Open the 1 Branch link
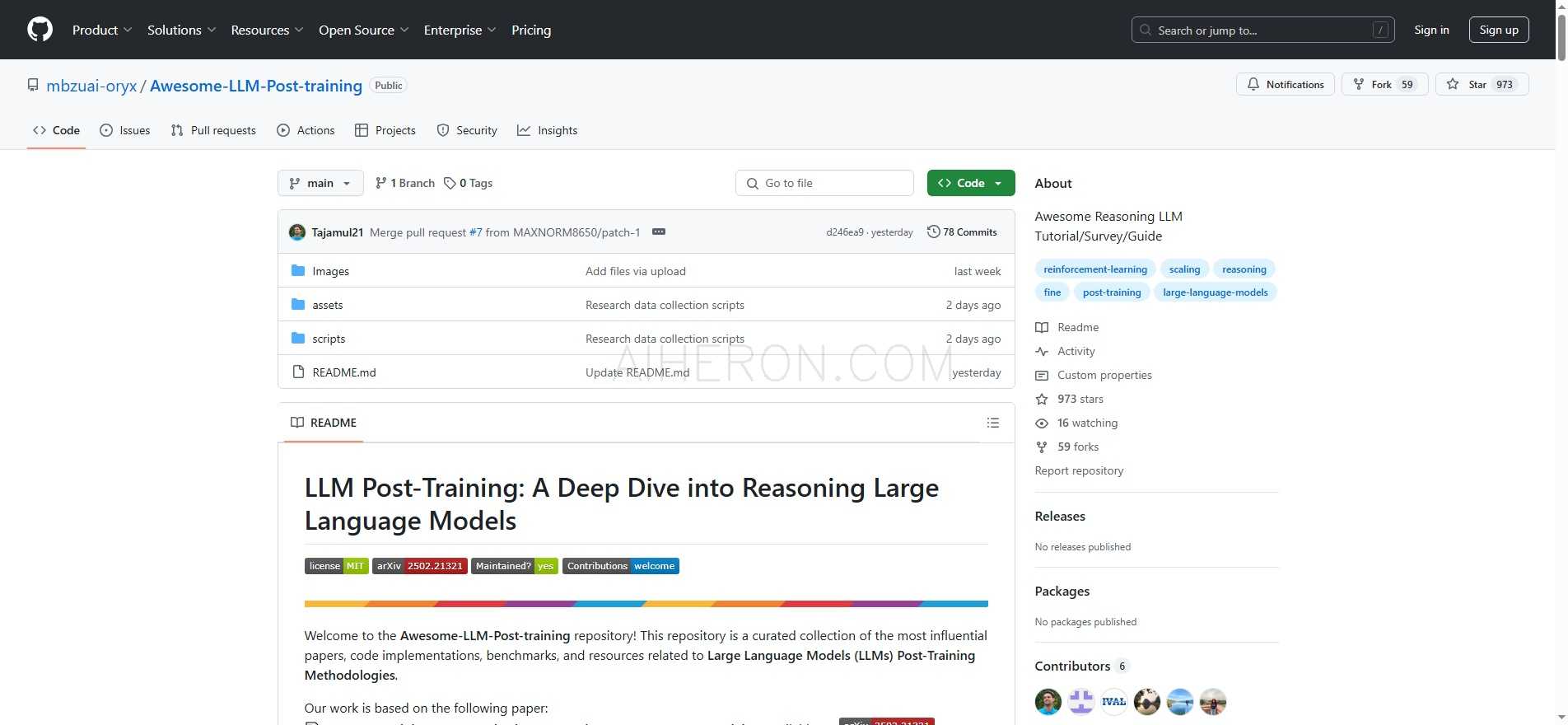This screenshot has width=1568, height=725. click(404, 183)
